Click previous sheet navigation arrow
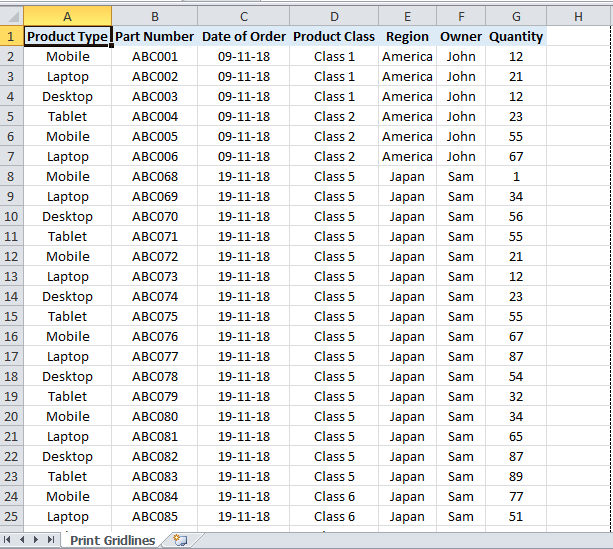613x549 pixels. [22, 540]
